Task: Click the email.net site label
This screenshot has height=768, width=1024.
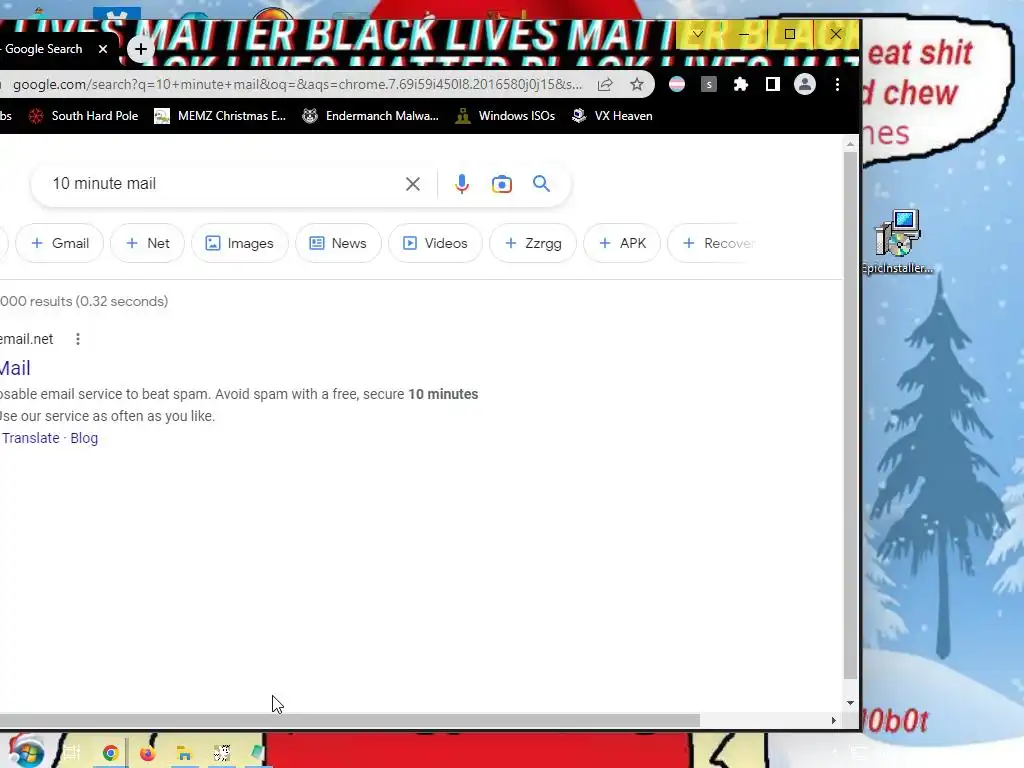Action: click(27, 339)
